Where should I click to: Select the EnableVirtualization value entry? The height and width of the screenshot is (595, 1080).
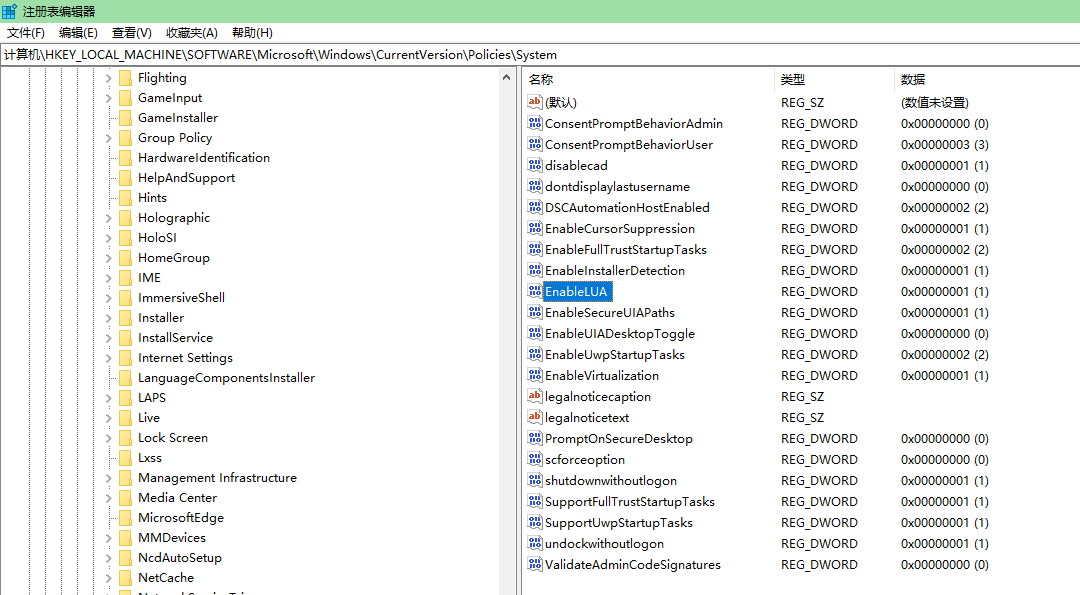tap(601, 376)
